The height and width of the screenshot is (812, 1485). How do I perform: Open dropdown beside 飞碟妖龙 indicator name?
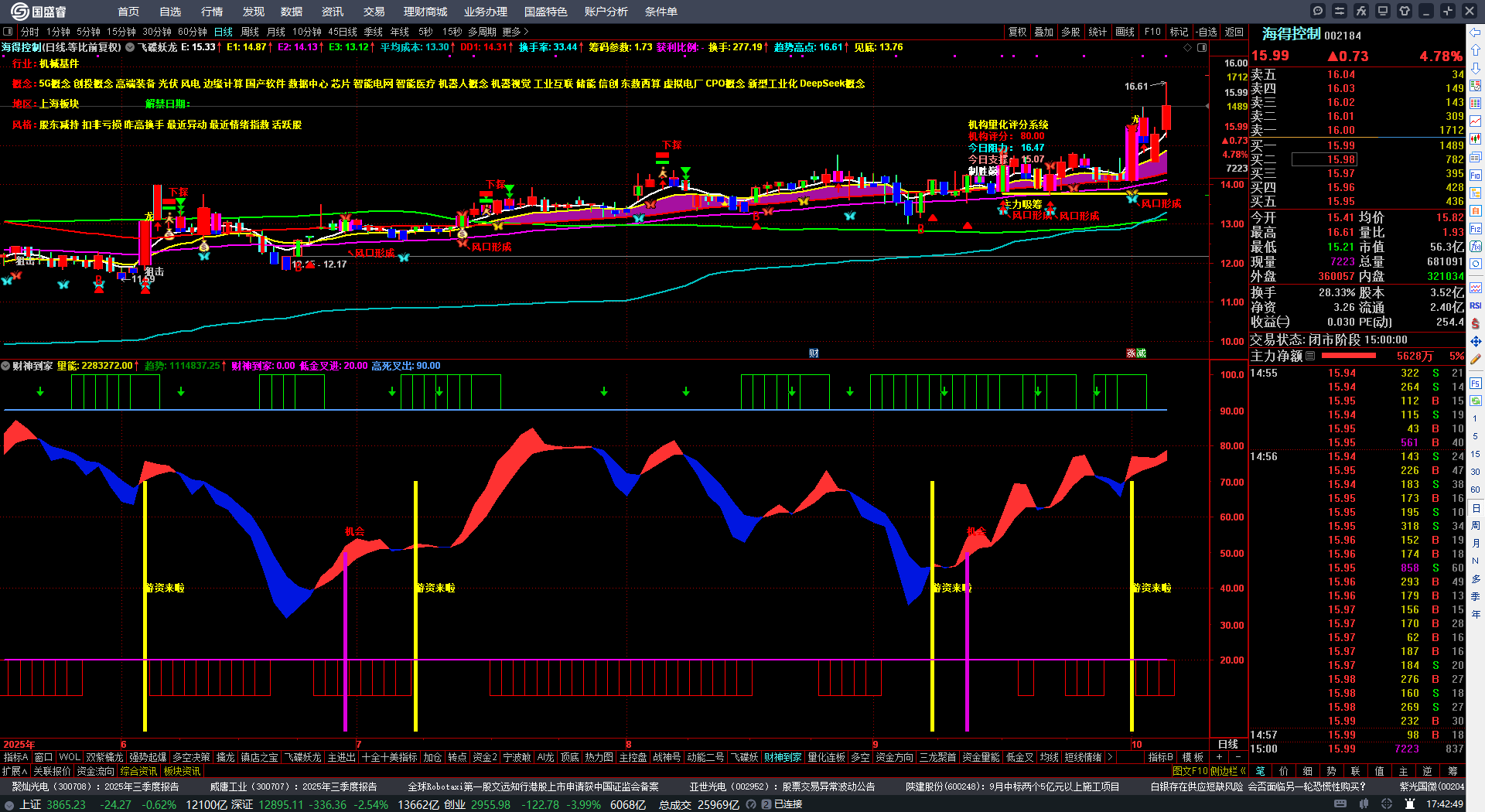(x=131, y=47)
